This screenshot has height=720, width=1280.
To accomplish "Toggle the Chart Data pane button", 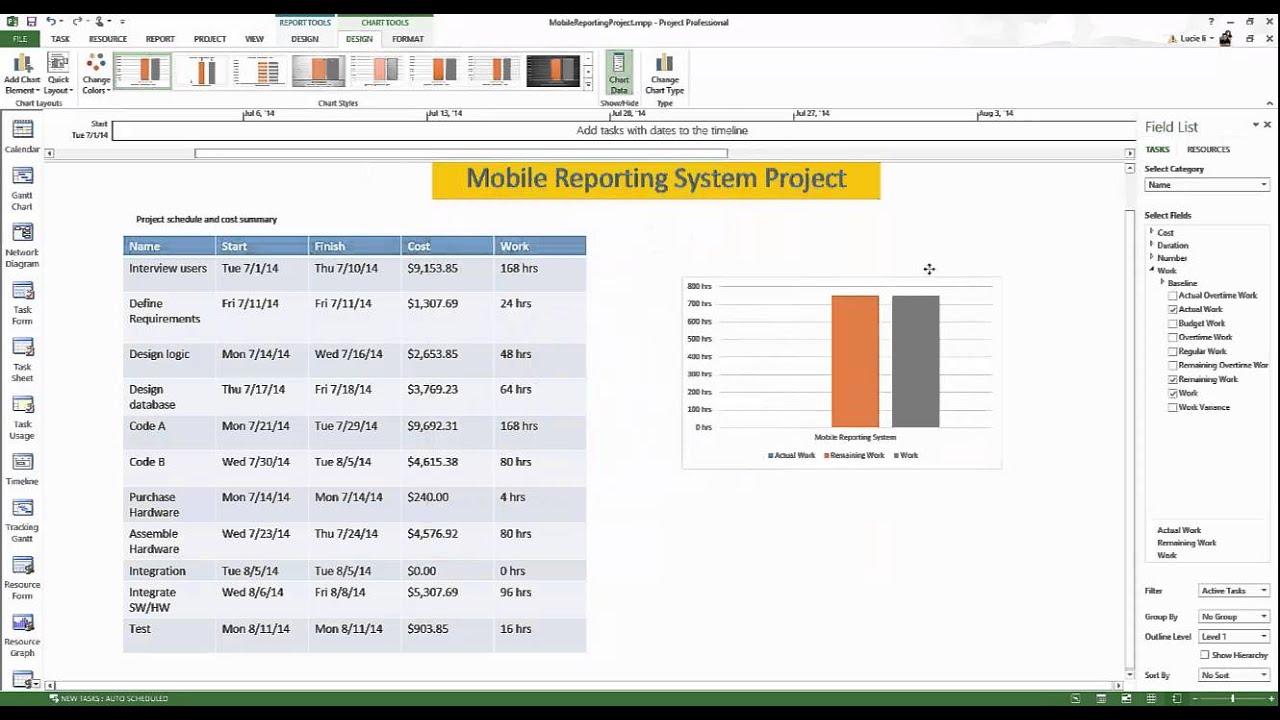I will click(619, 74).
